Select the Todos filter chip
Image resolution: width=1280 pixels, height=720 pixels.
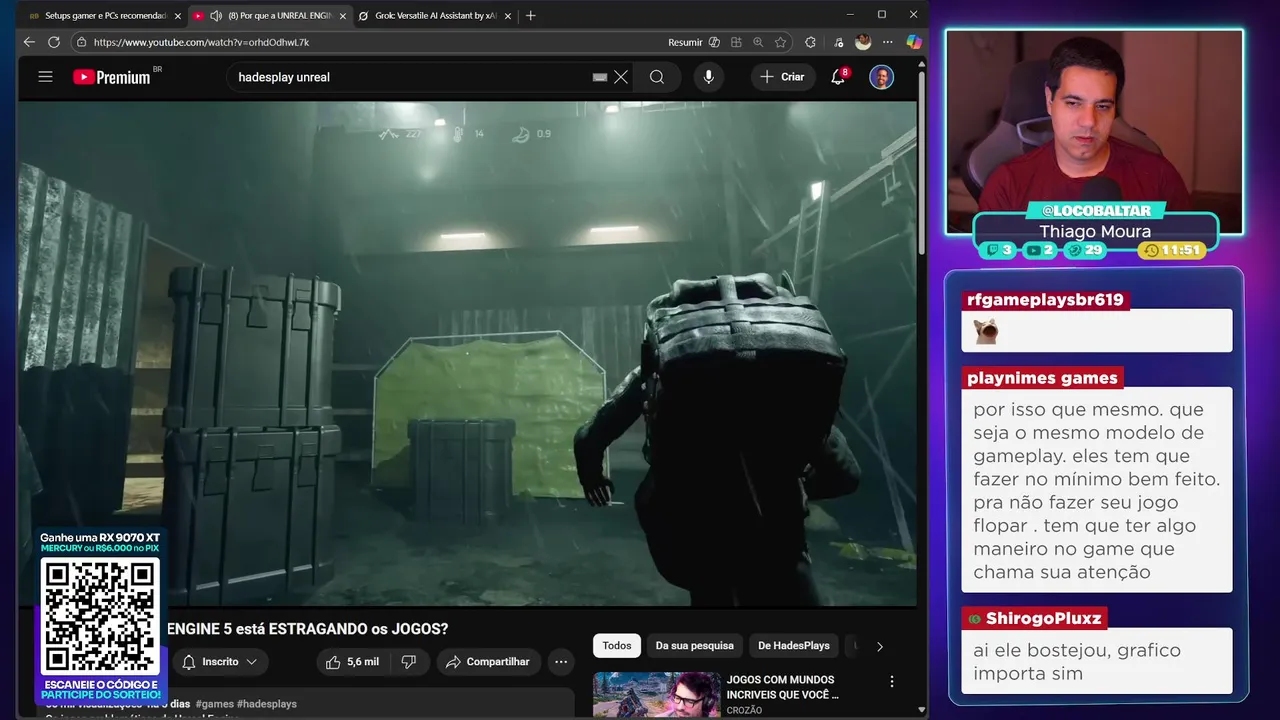(x=617, y=645)
